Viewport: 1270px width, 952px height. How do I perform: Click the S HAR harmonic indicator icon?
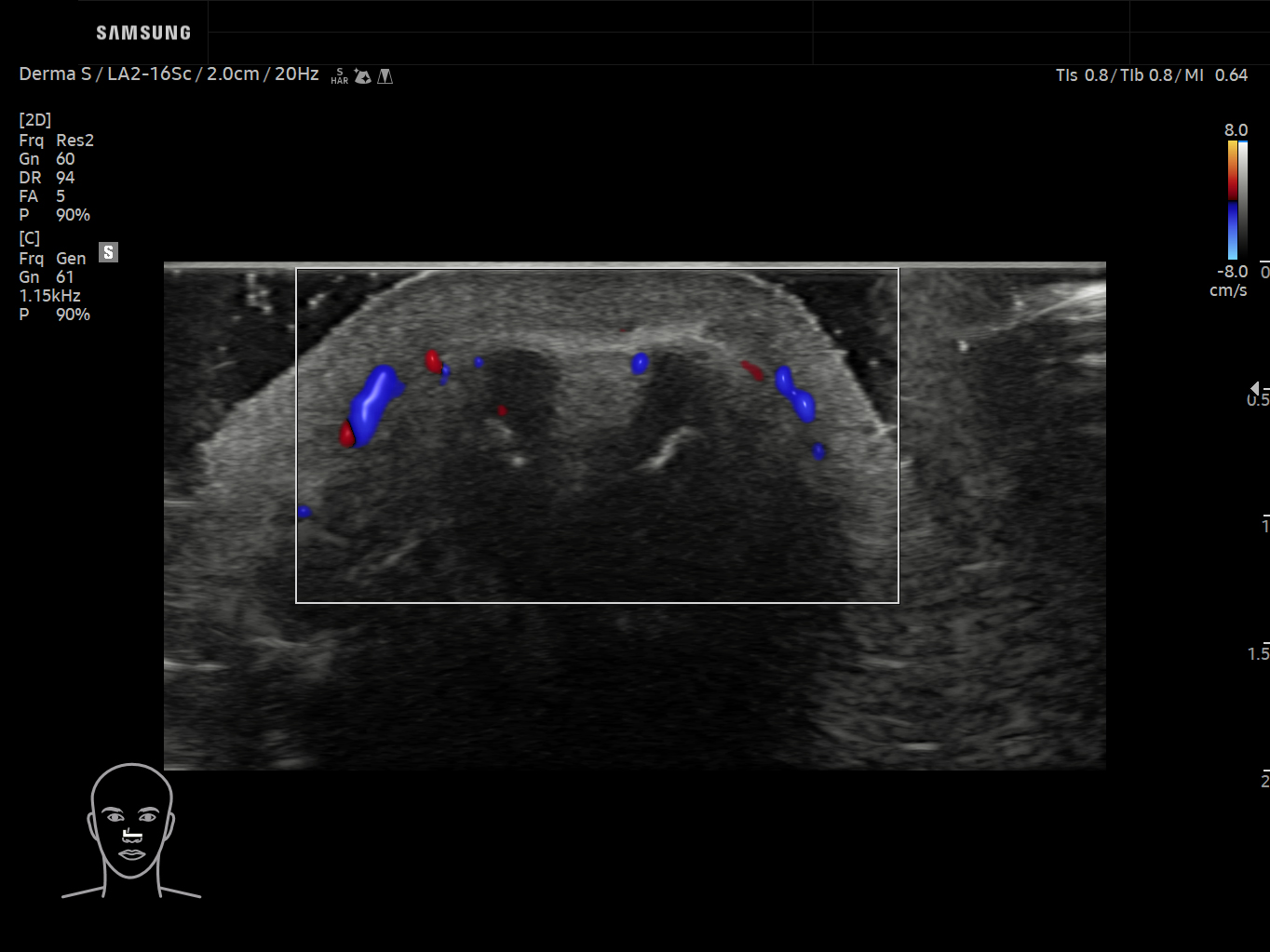339,76
